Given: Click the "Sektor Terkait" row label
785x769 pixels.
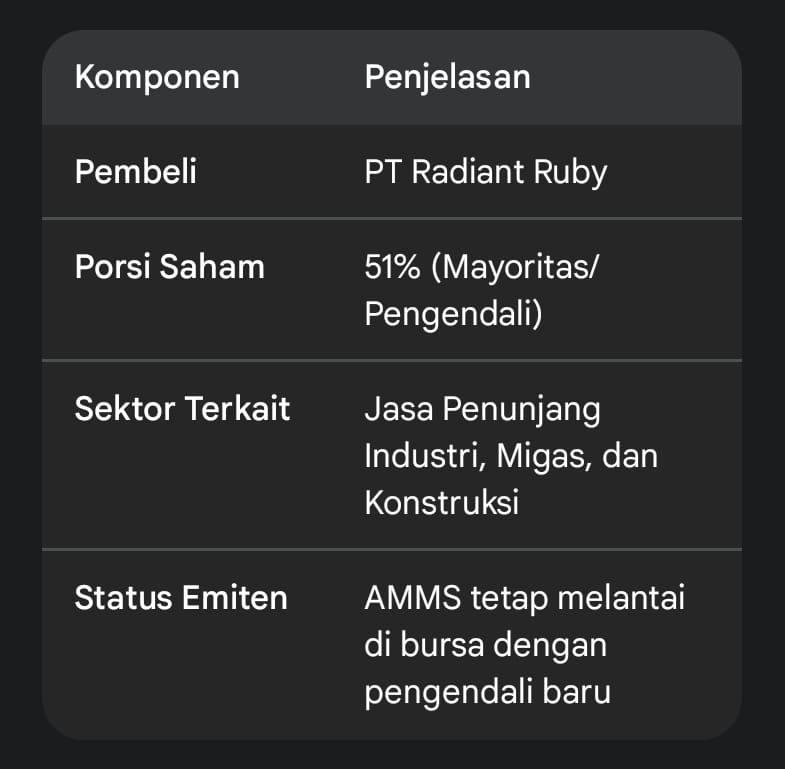Looking at the screenshot, I should (182, 409).
